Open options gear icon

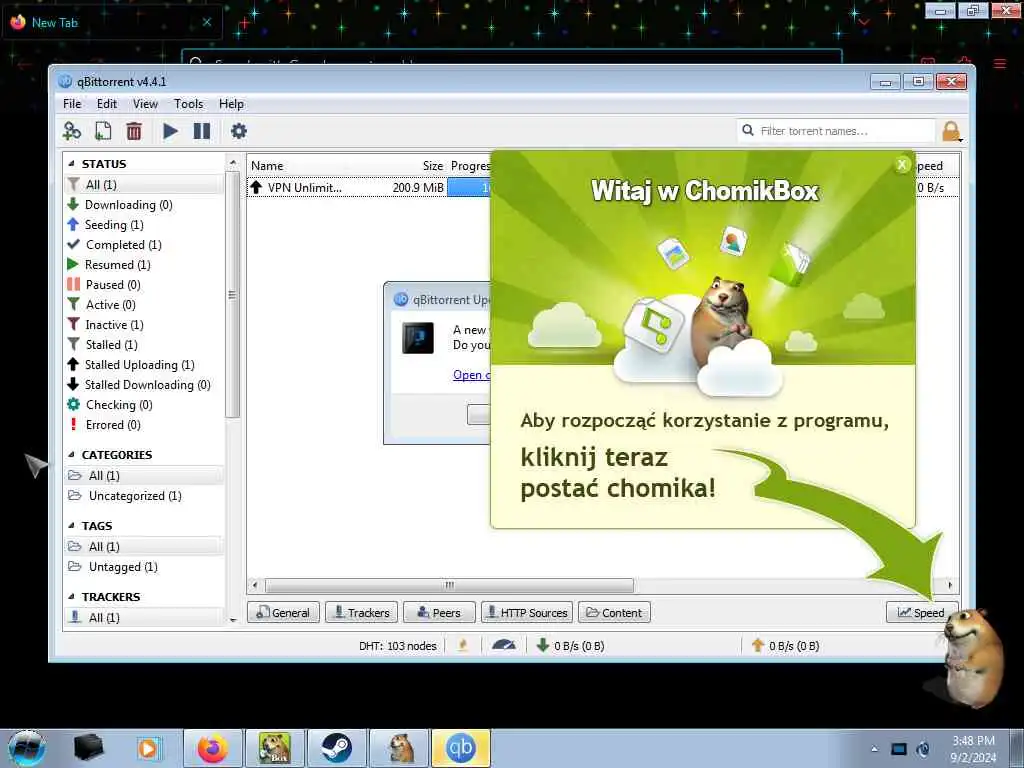point(239,131)
